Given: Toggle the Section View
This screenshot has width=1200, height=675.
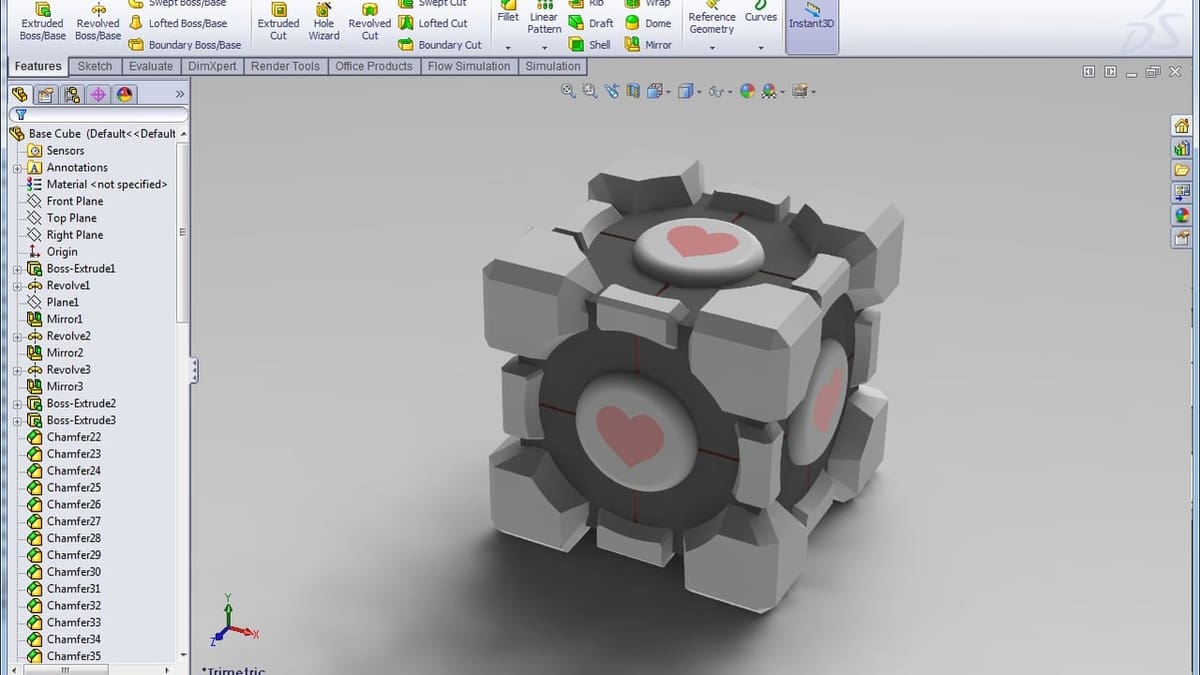Looking at the screenshot, I should click(633, 91).
